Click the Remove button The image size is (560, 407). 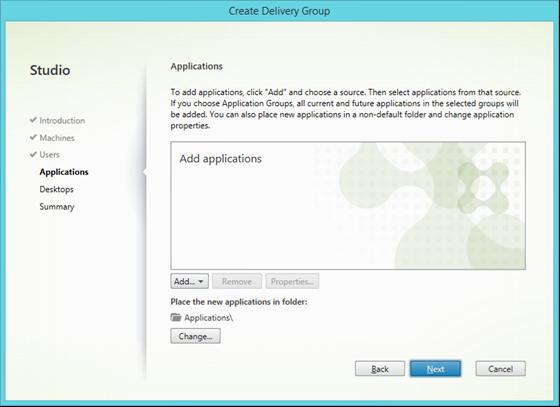coord(237,281)
